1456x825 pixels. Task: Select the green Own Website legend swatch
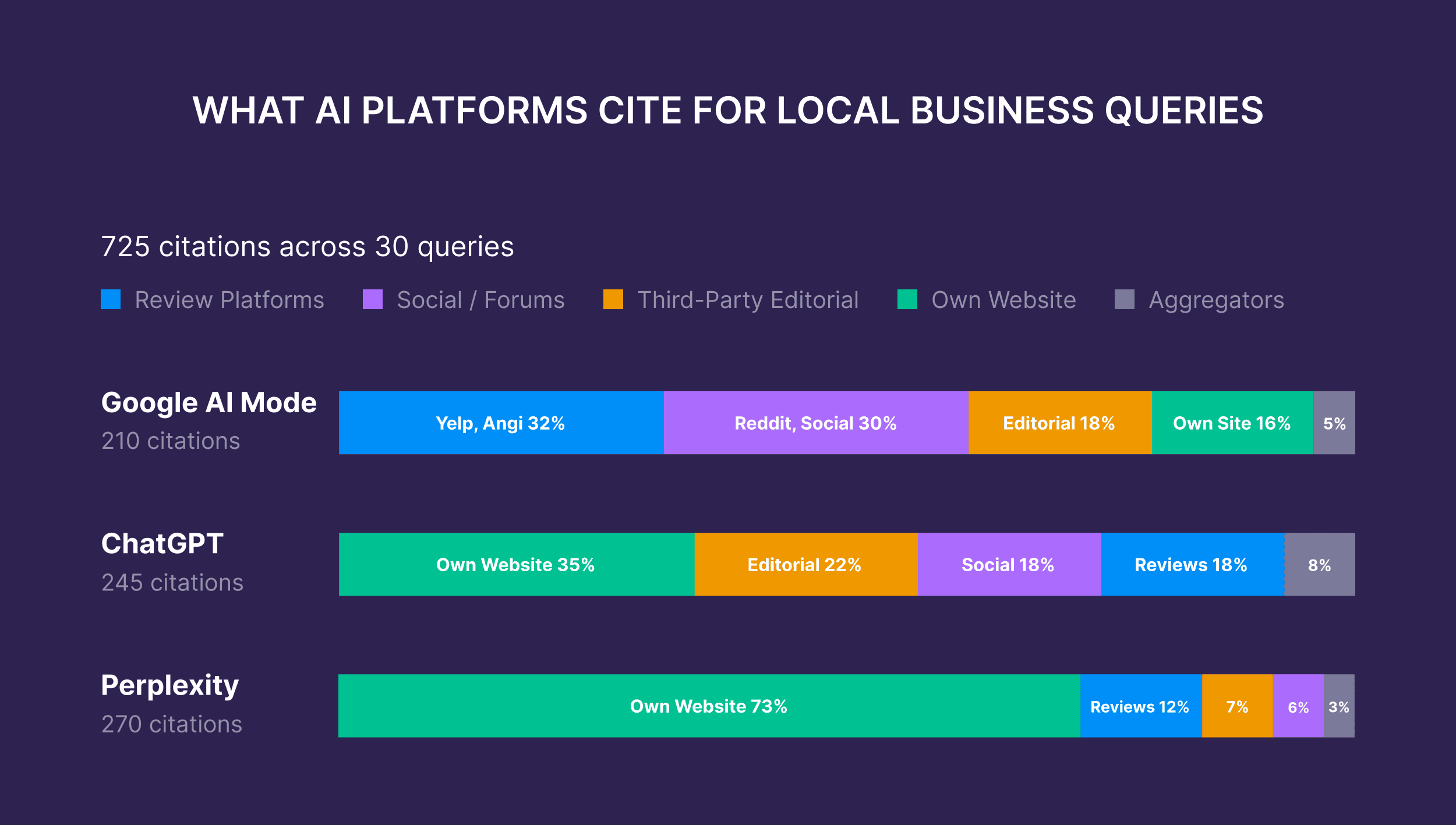907,299
